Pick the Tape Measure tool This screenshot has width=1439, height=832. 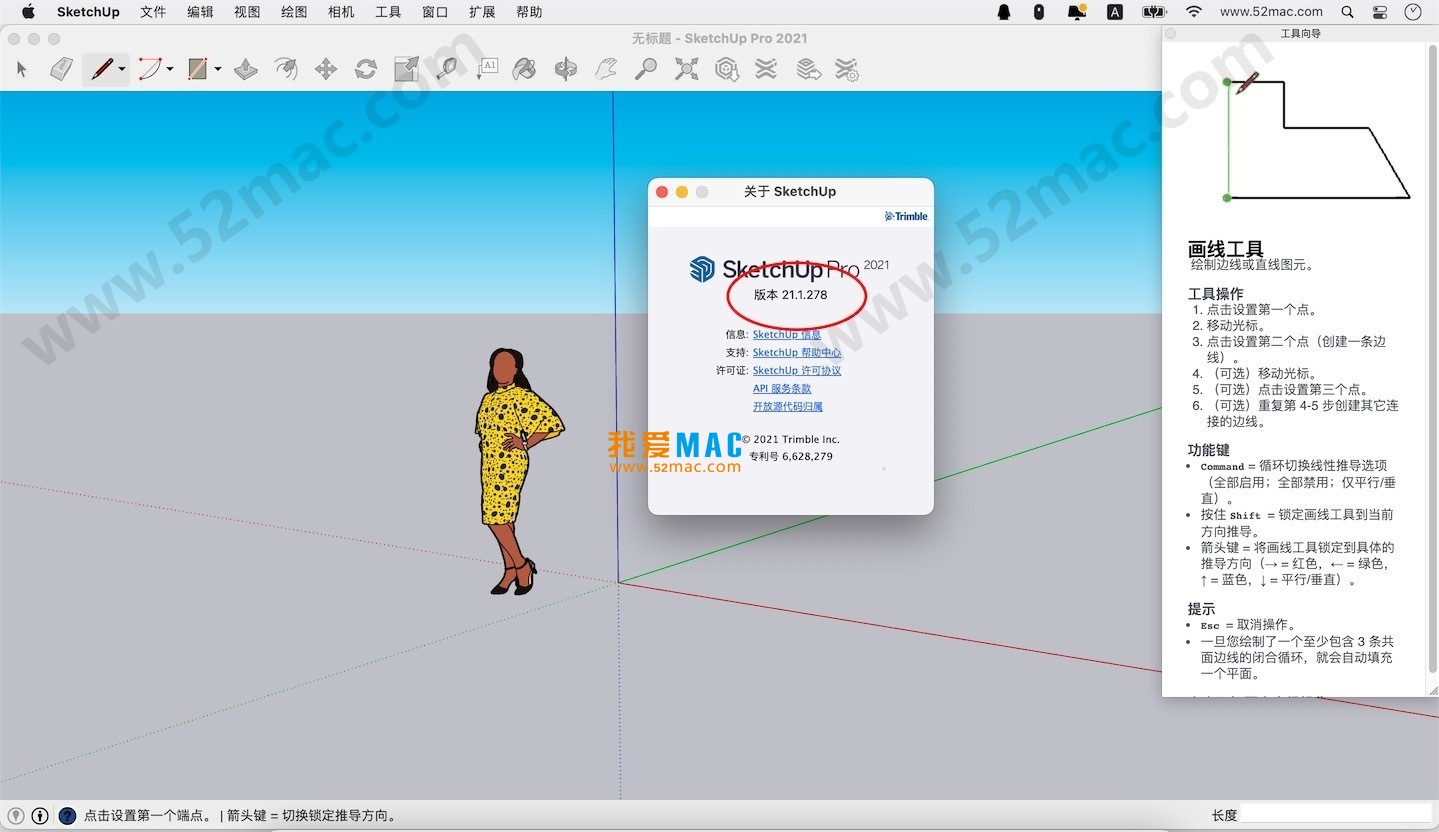[x=446, y=69]
